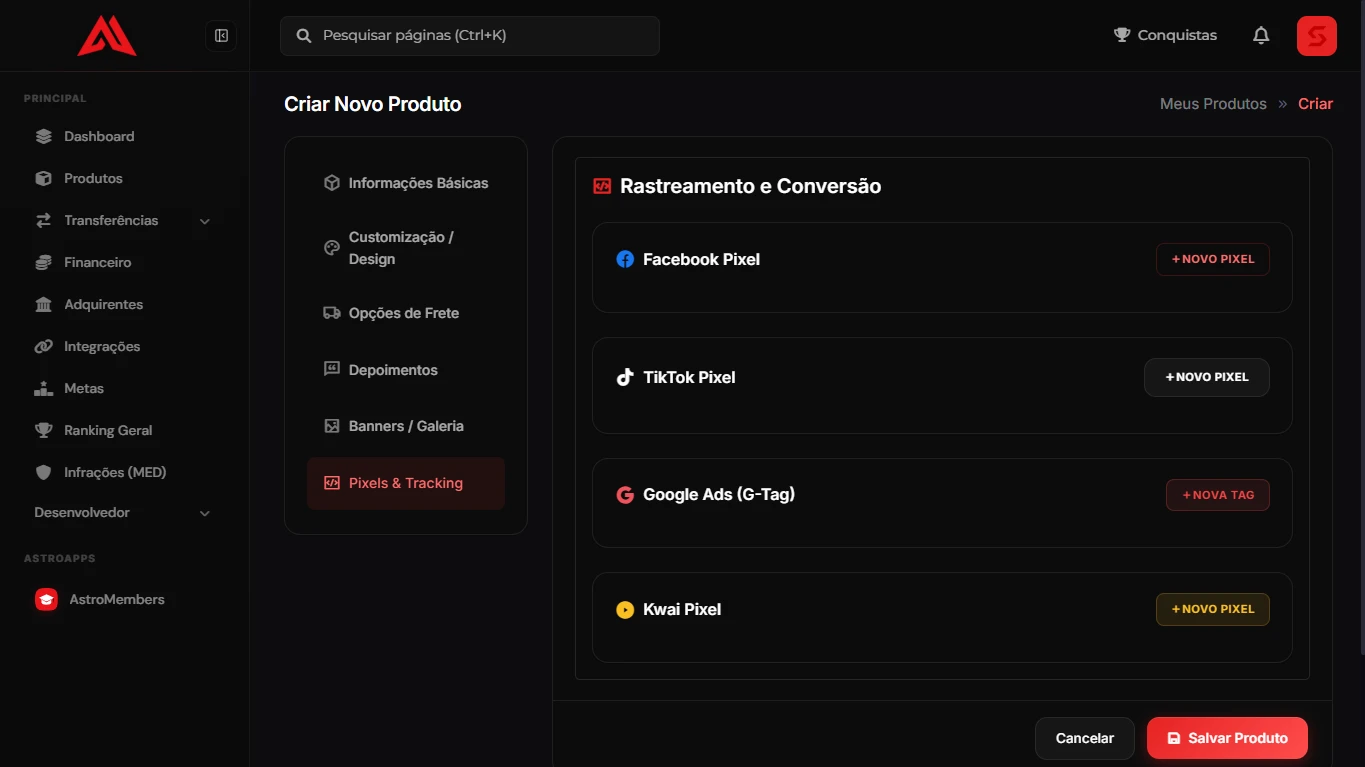1365x767 pixels.
Task: Open notifications with the bell icon
Action: point(1261,36)
